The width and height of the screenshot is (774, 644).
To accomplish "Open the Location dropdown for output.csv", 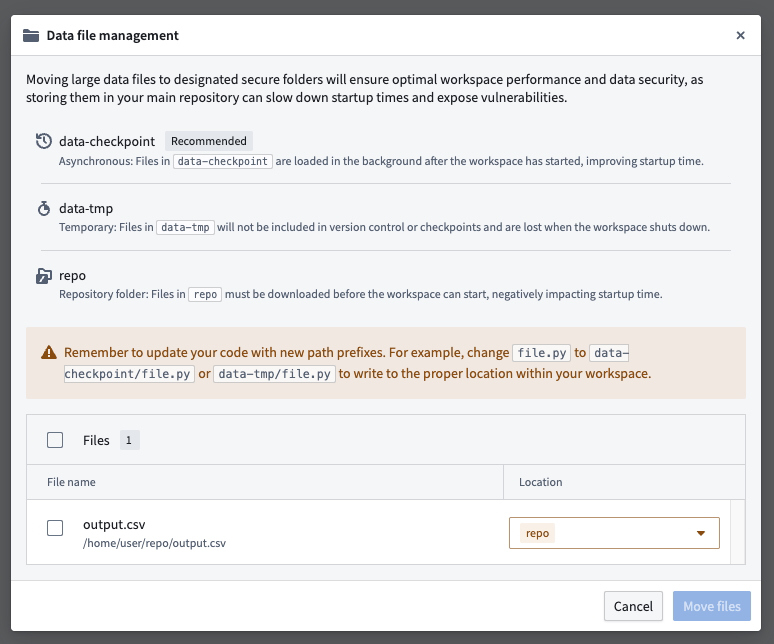I will pyautogui.click(x=614, y=533).
